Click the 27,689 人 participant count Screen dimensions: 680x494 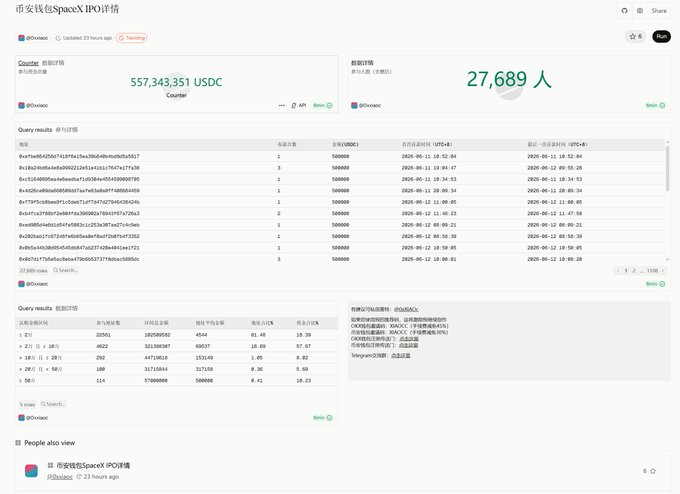point(509,79)
